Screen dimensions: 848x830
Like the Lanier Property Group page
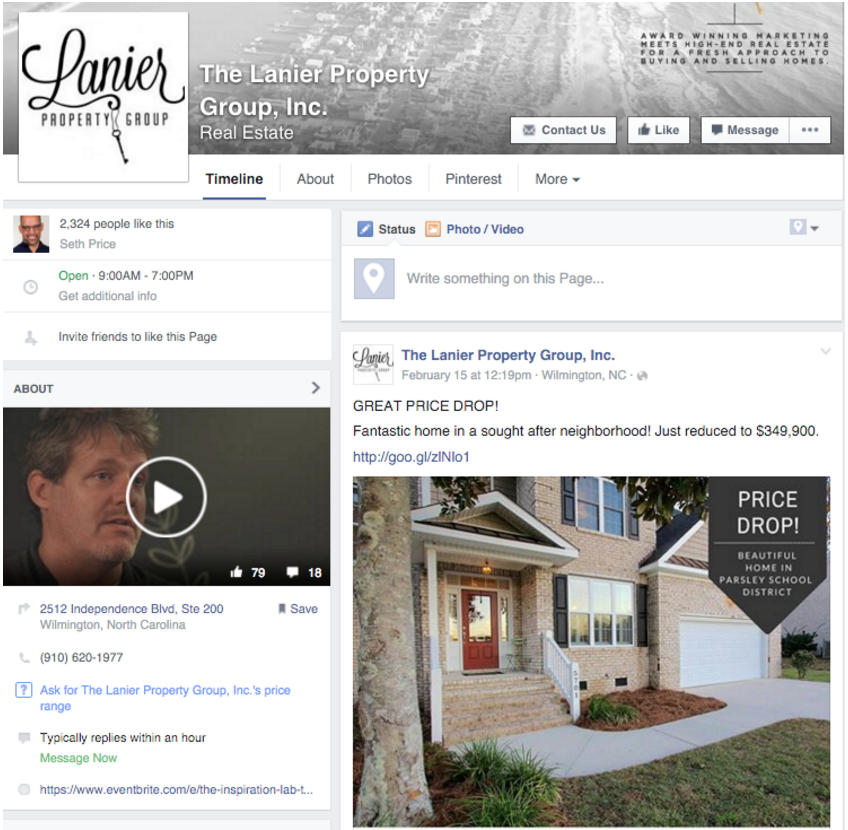(658, 130)
